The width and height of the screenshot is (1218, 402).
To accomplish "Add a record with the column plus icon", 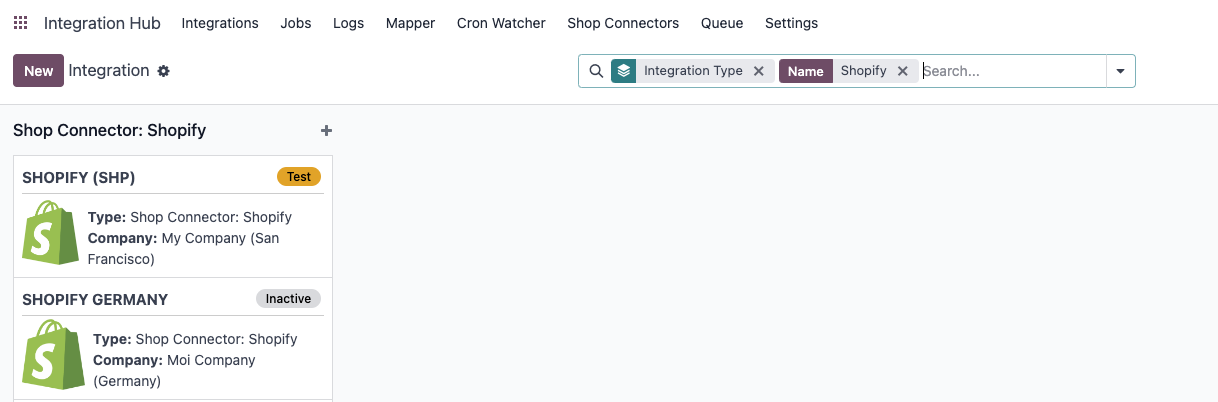I will [326, 130].
